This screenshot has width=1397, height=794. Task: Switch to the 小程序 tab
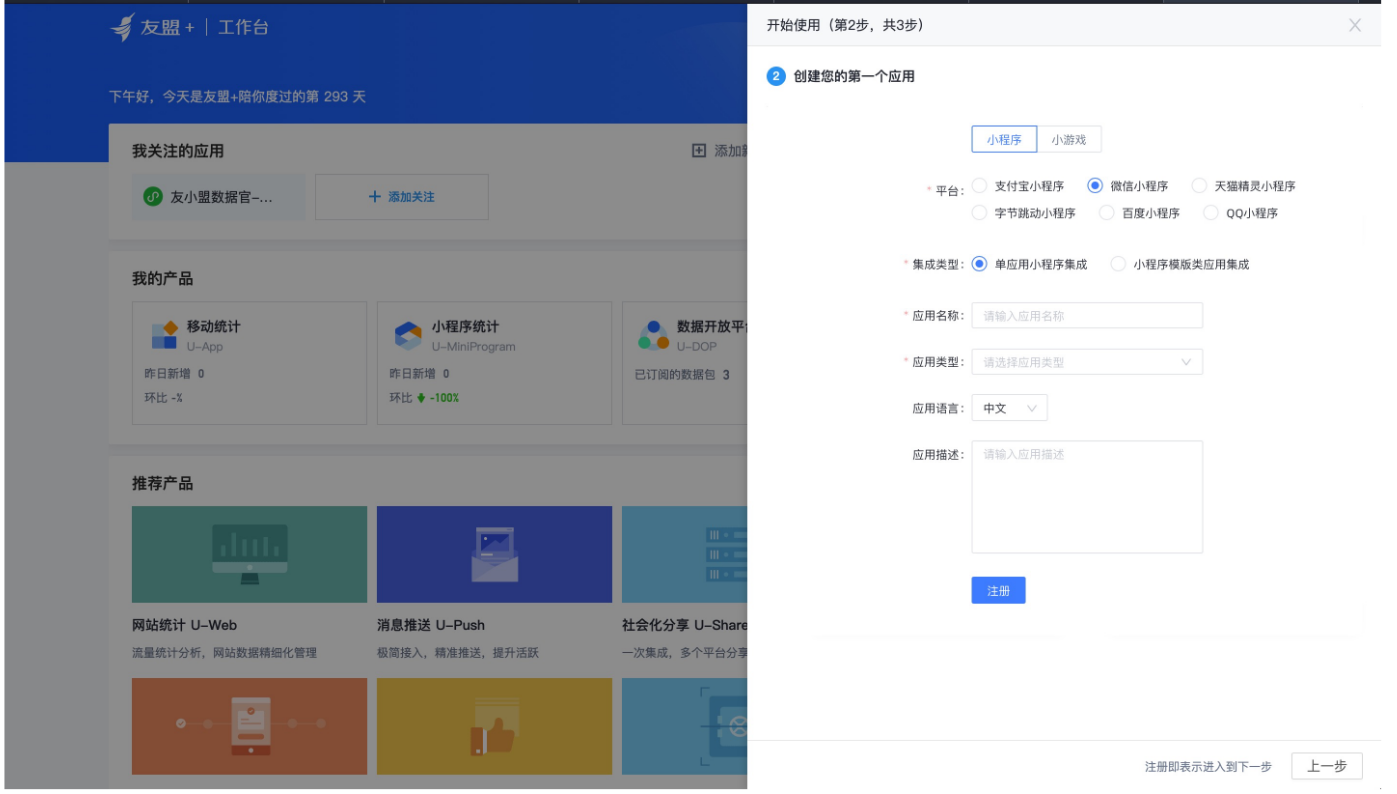point(1004,140)
